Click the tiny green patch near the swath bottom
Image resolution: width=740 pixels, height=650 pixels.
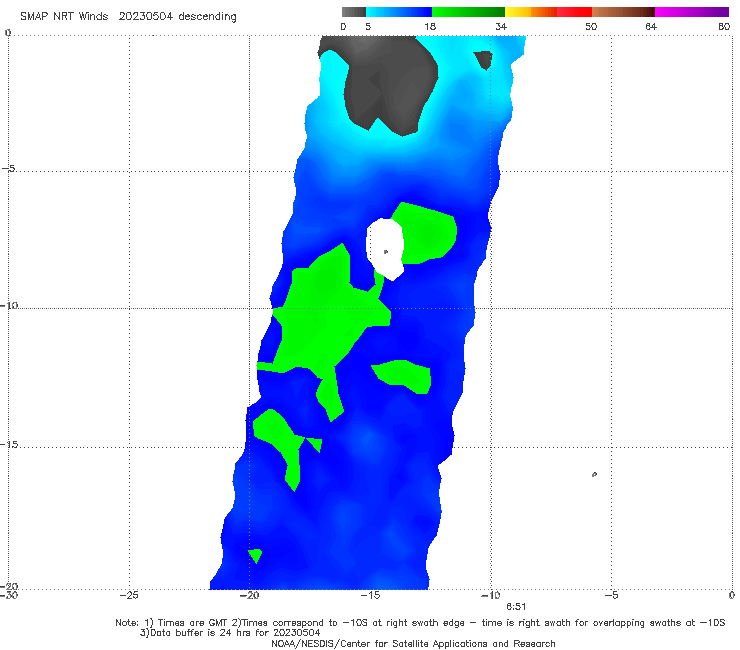(x=255, y=556)
